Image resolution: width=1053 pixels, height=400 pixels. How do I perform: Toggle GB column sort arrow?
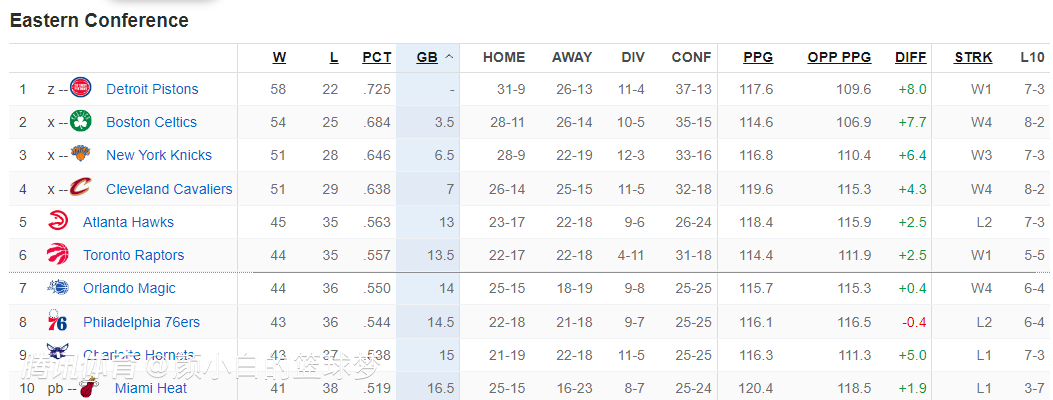449,57
